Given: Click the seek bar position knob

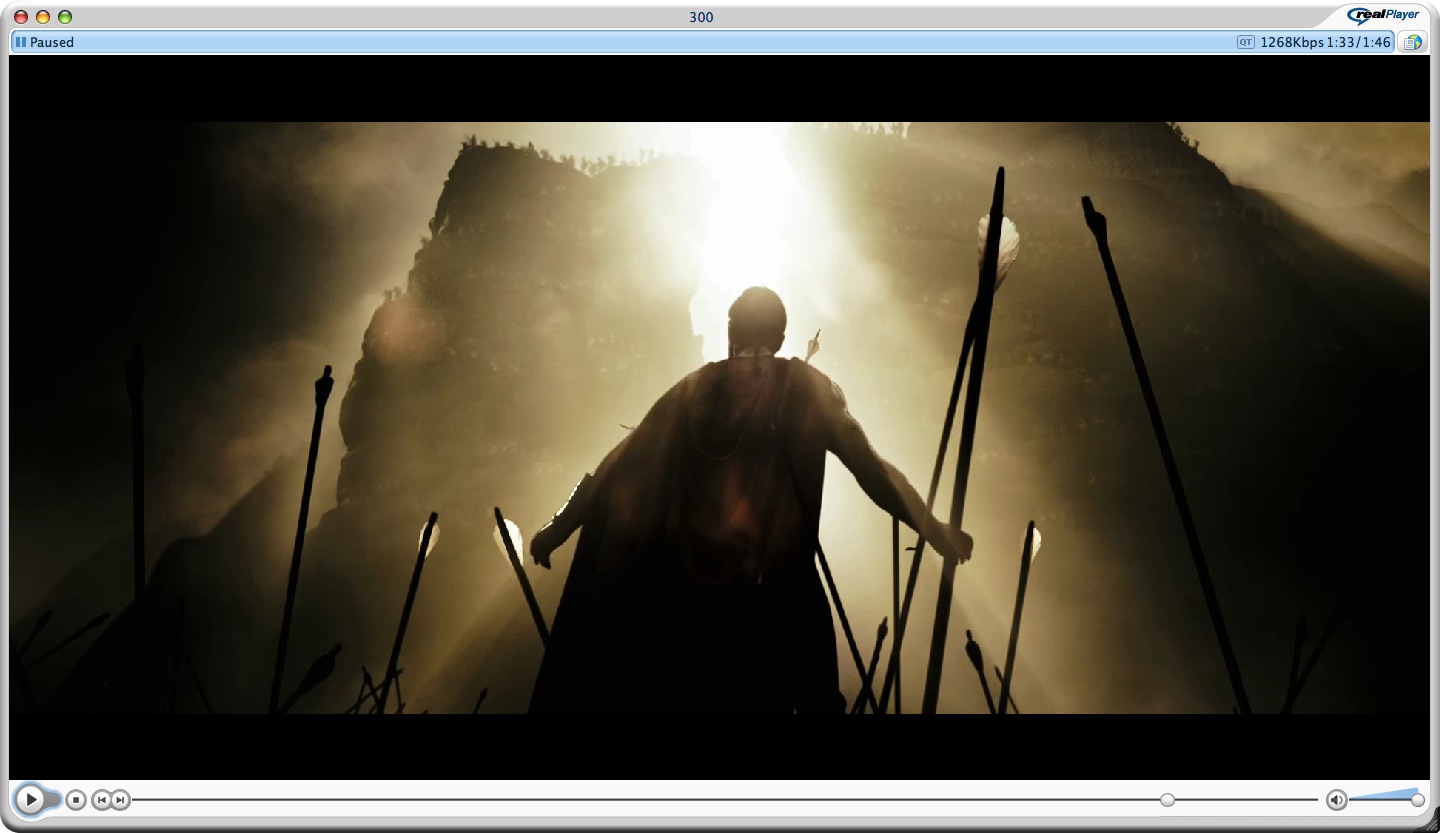Looking at the screenshot, I should (x=1167, y=800).
